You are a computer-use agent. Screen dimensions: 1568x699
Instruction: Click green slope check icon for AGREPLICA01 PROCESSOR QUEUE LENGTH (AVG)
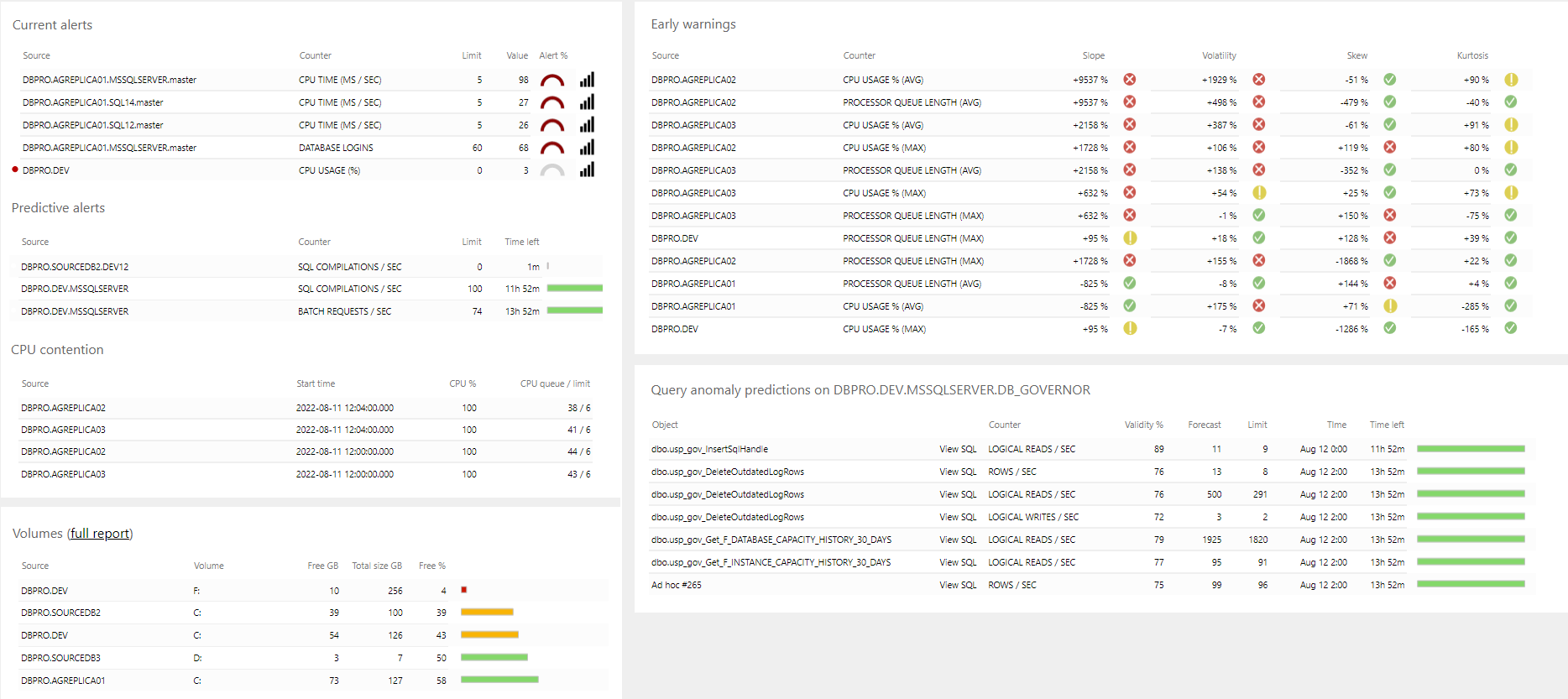click(x=1130, y=283)
